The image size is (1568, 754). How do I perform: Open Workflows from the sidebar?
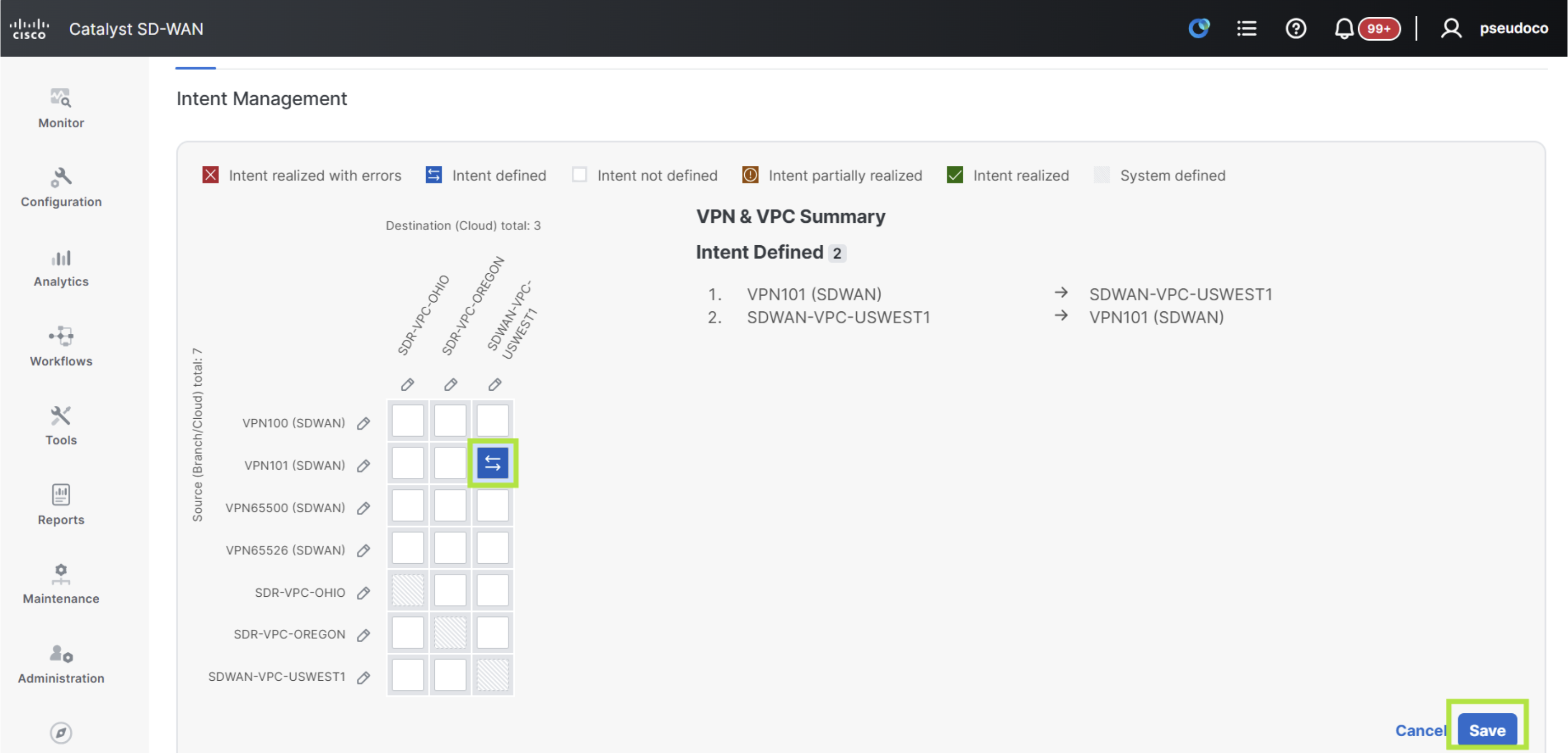click(61, 347)
